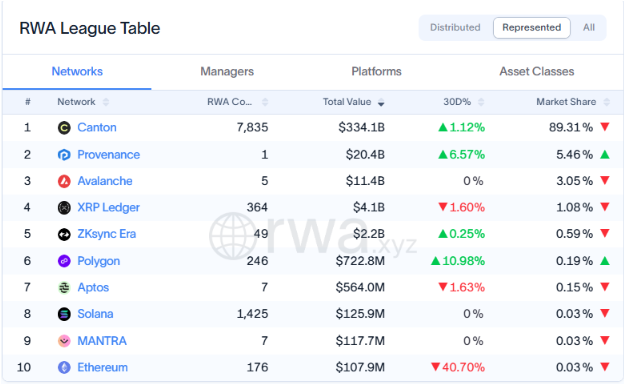625x385 pixels.
Task: Switch to the Managers tab
Action: [227, 71]
